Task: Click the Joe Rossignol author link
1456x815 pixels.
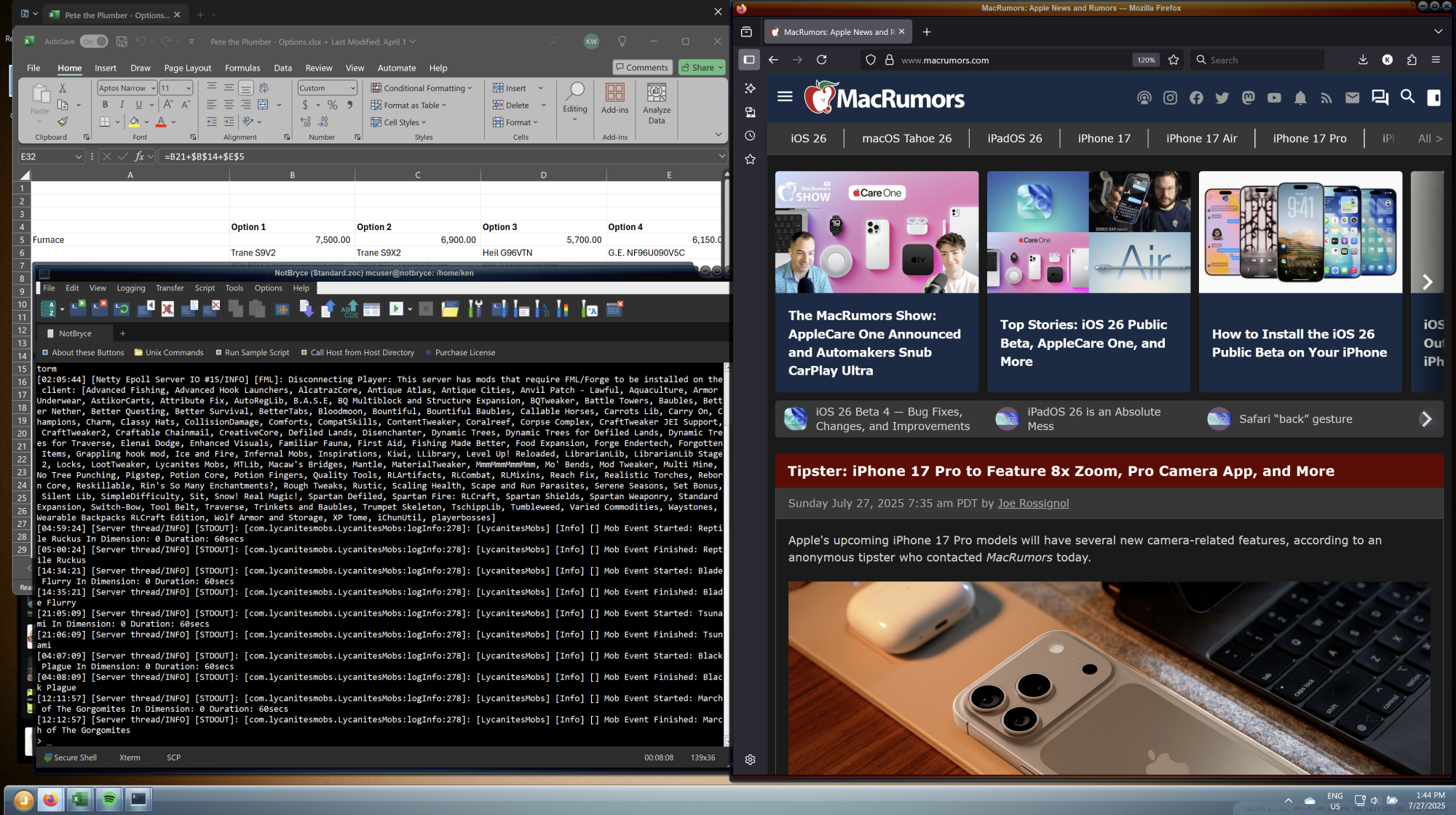Action: tap(1032, 503)
